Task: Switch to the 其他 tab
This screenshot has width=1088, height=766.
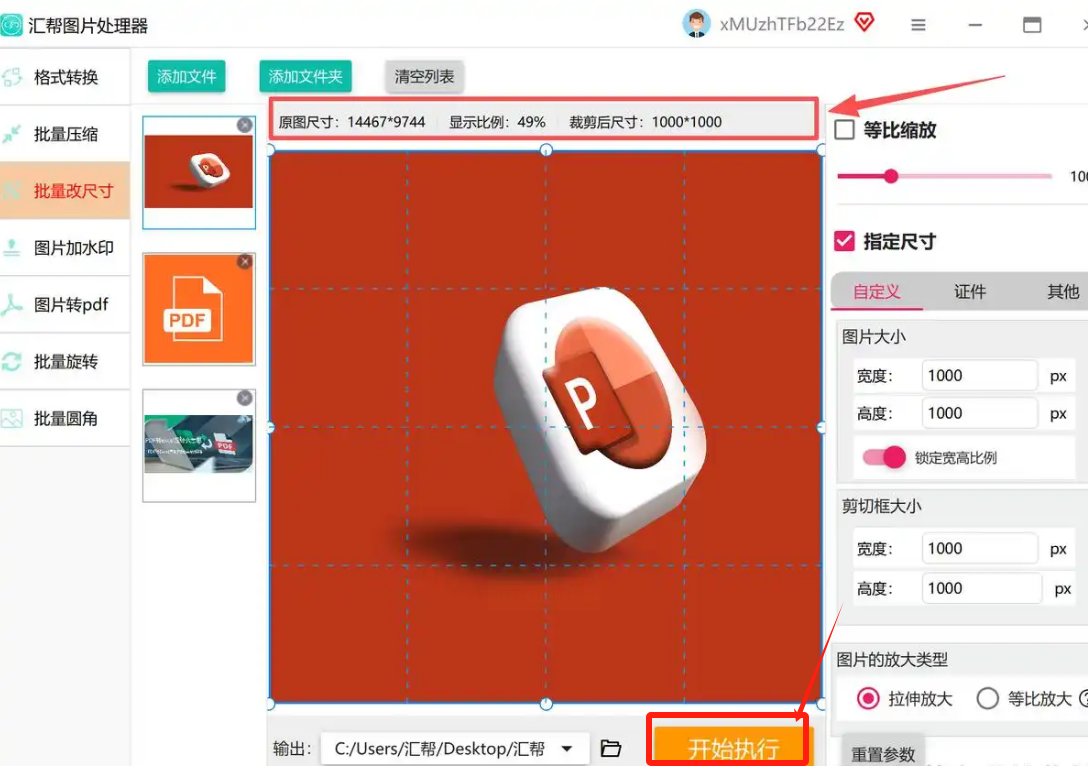Action: click(x=1062, y=291)
